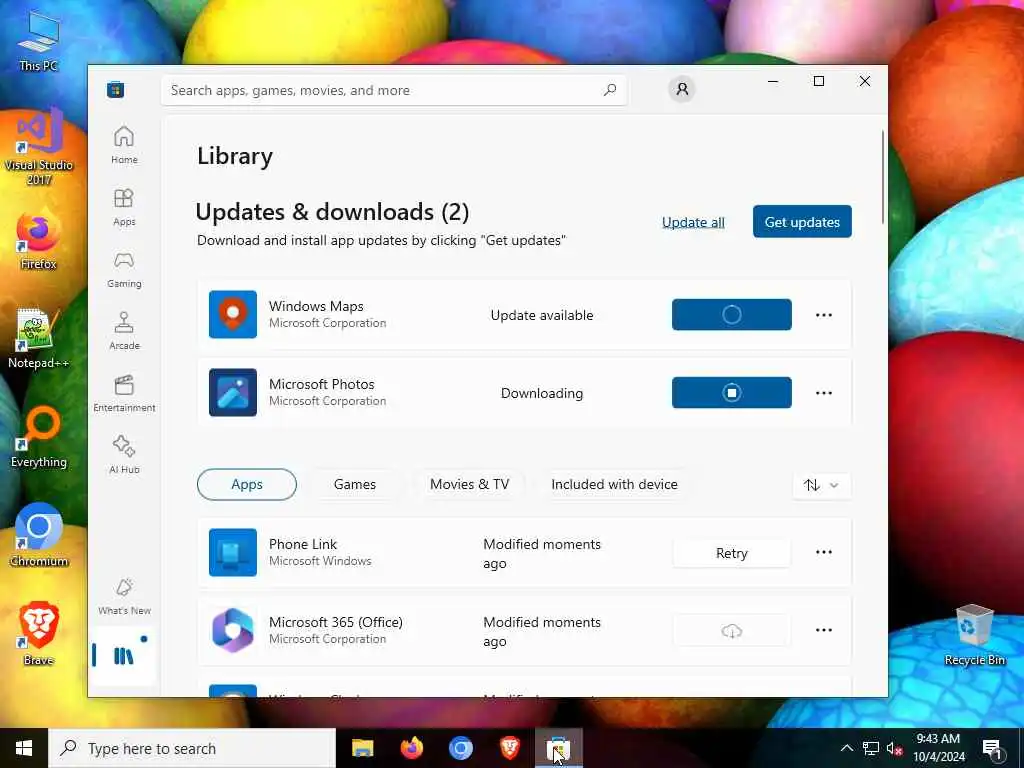Click the Windows Maps app icon
Screen dimensions: 1024x768
(232, 314)
